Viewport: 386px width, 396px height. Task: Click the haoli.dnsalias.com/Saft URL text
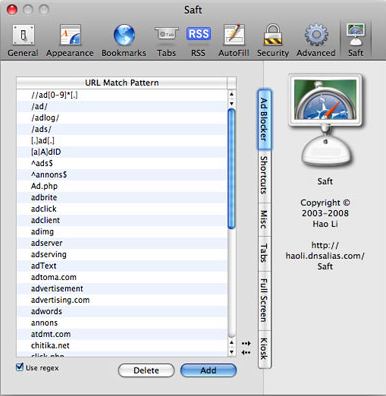pos(325,256)
